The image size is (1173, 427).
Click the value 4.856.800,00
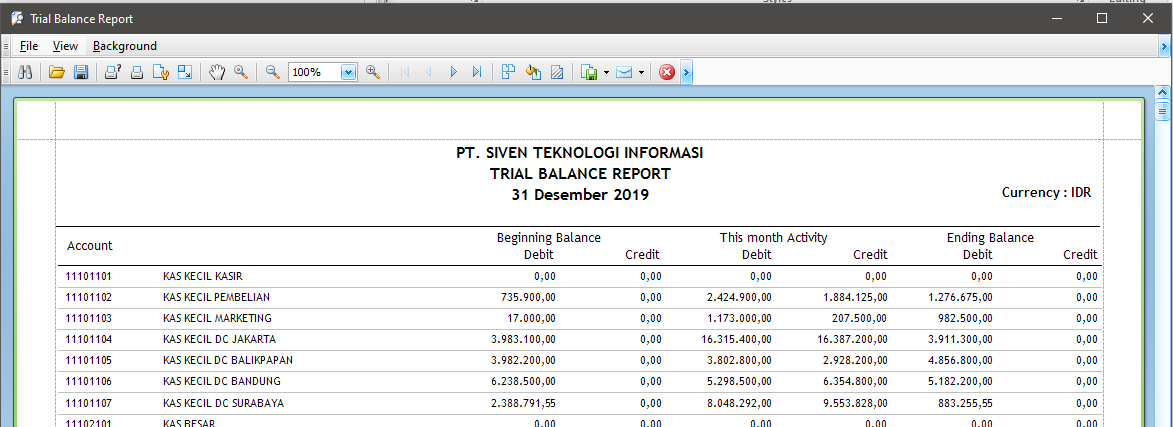pos(961,360)
